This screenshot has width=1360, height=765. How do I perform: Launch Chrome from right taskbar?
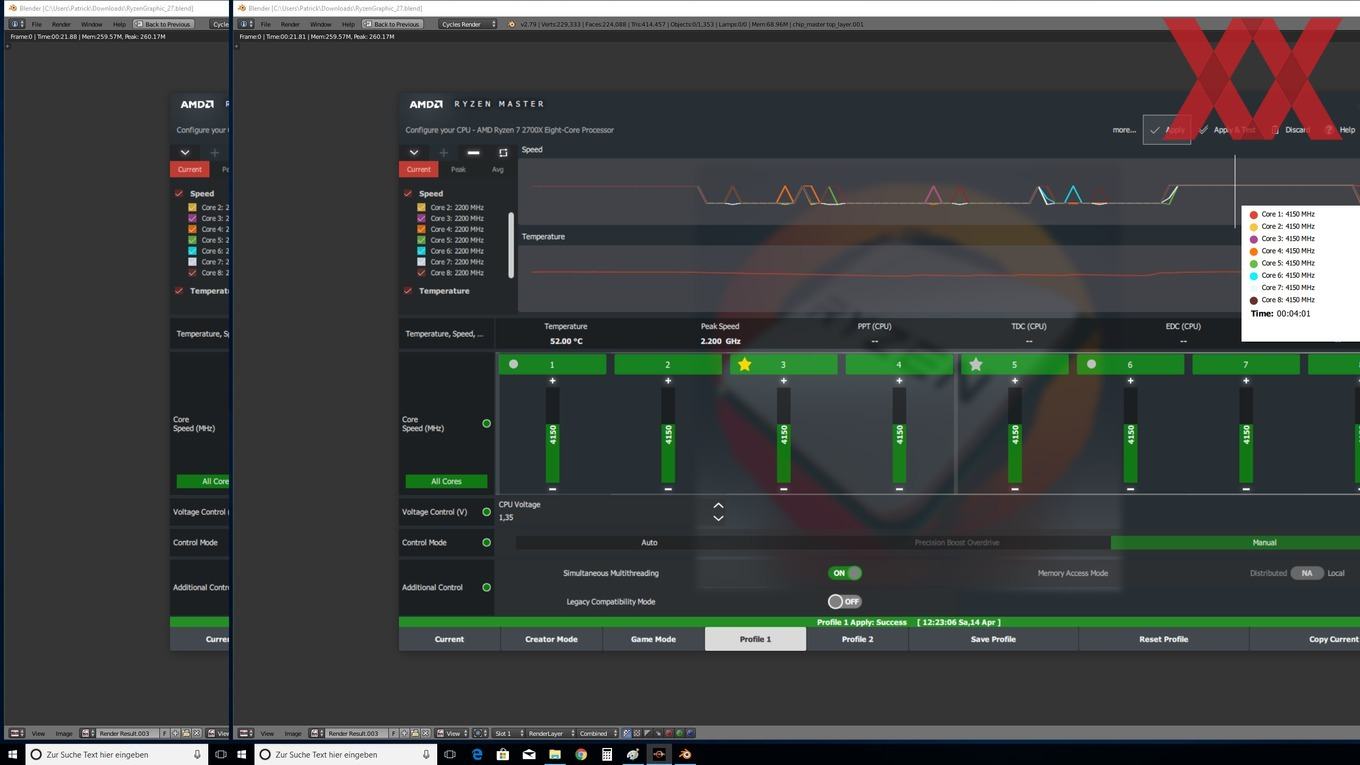tap(581, 755)
